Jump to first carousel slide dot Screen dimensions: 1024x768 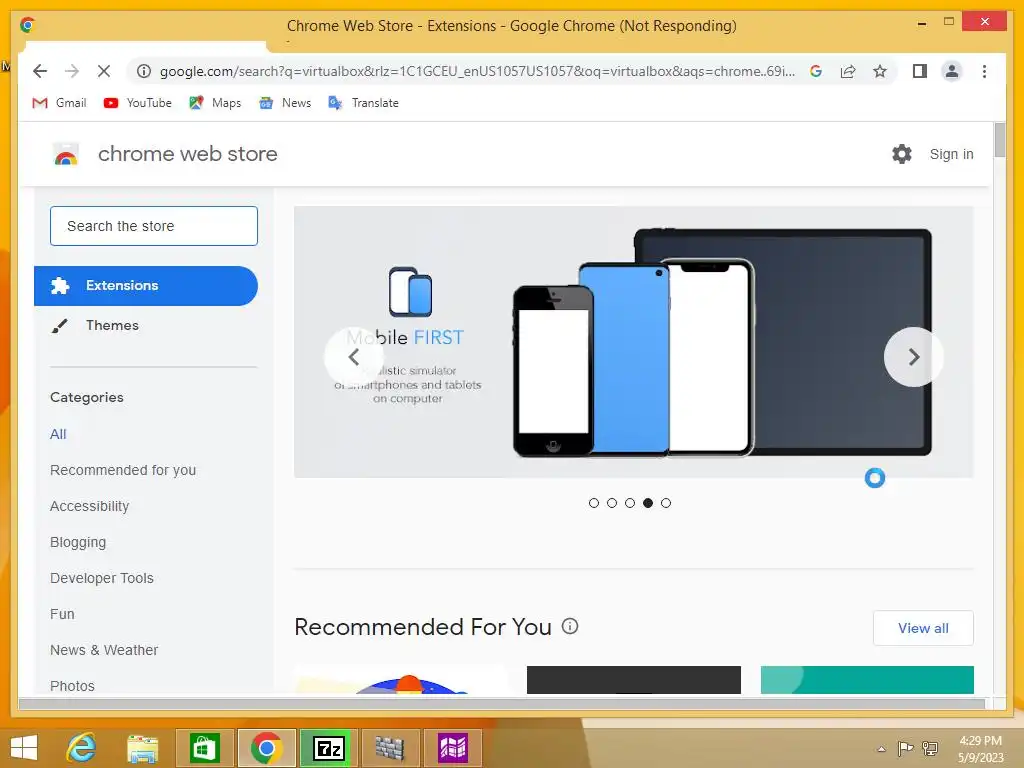tap(594, 503)
